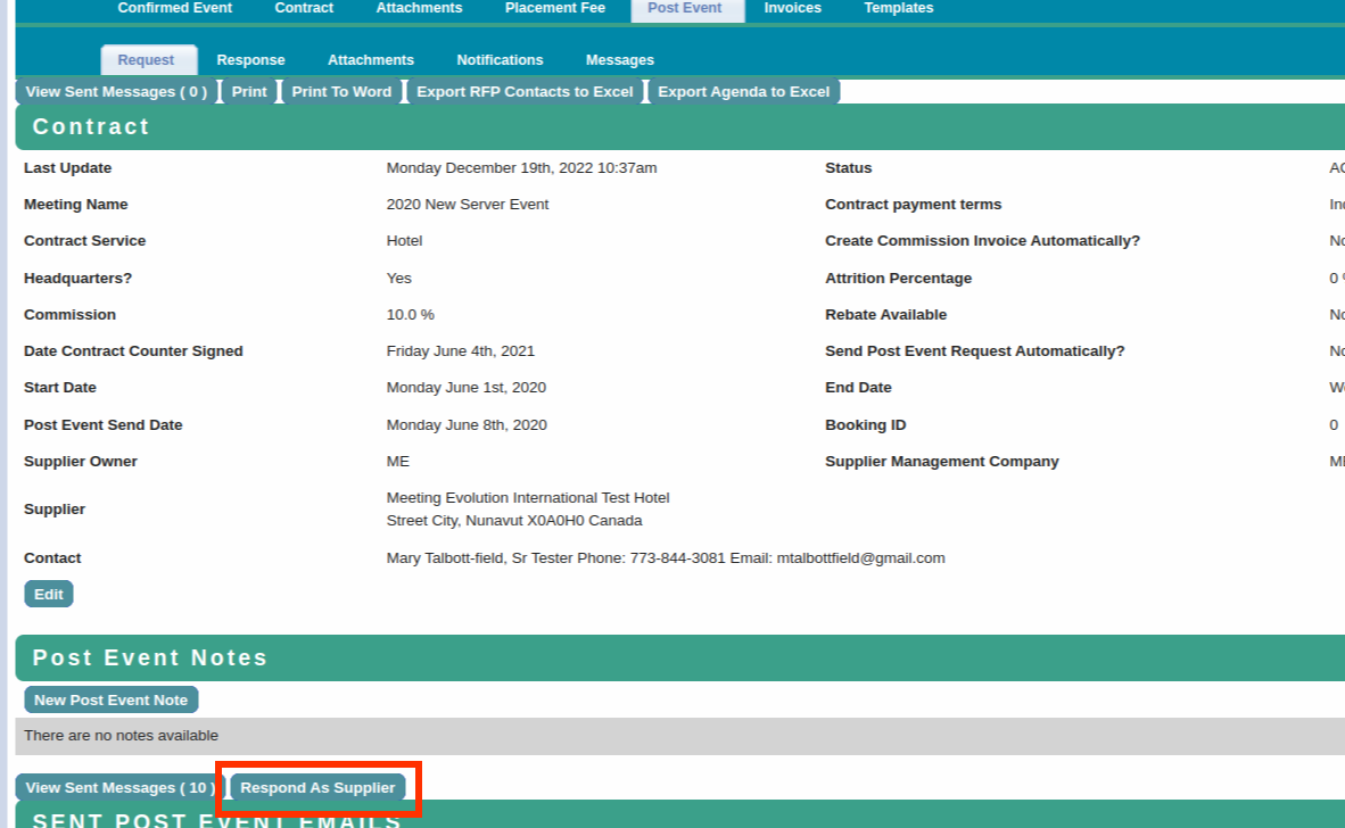Viewport: 1345px width, 828px height.
Task: Open the Notifications sub-tab
Action: [x=499, y=60]
